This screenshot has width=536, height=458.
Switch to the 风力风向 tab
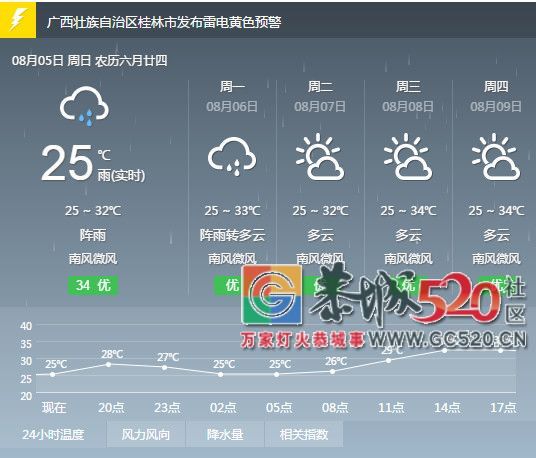[146, 434]
